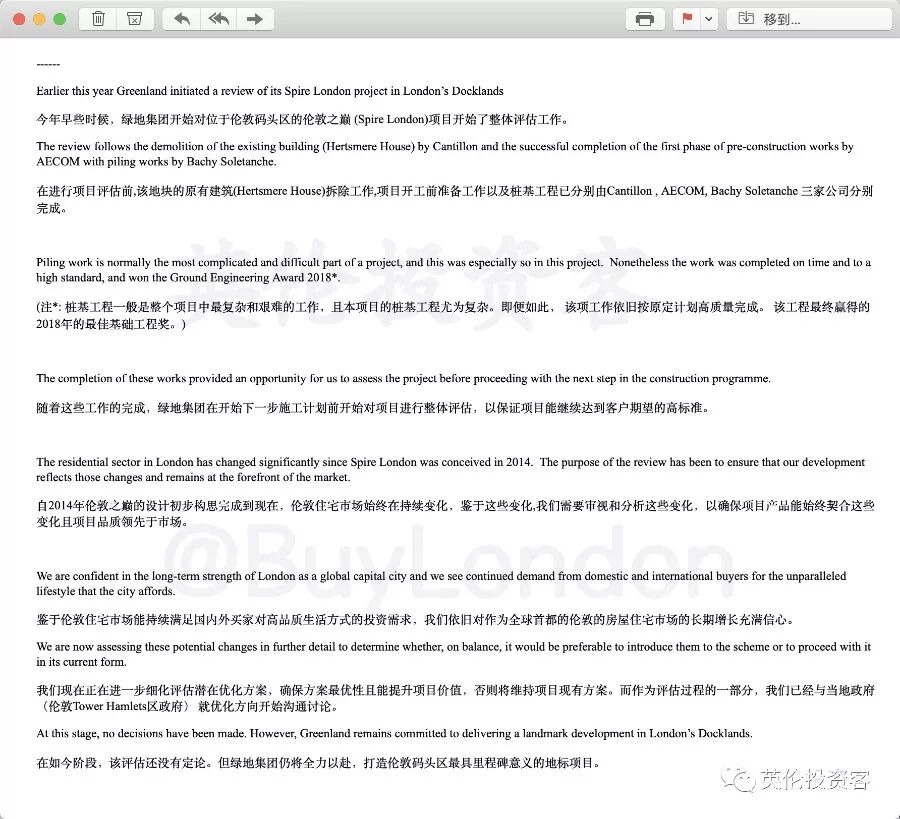Close the mail window with red button
This screenshot has height=819, width=900.
click(19, 19)
